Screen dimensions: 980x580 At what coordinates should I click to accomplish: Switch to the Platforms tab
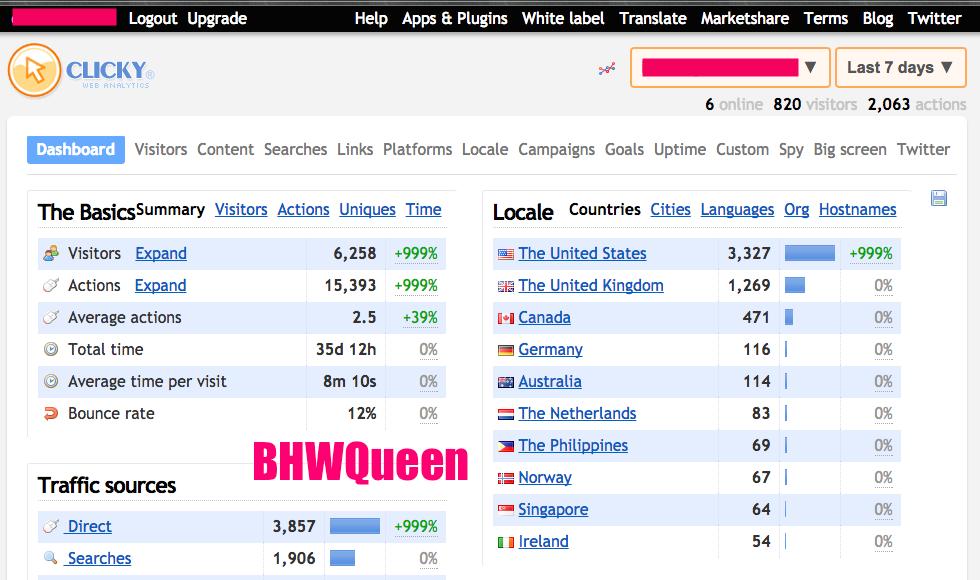417,149
